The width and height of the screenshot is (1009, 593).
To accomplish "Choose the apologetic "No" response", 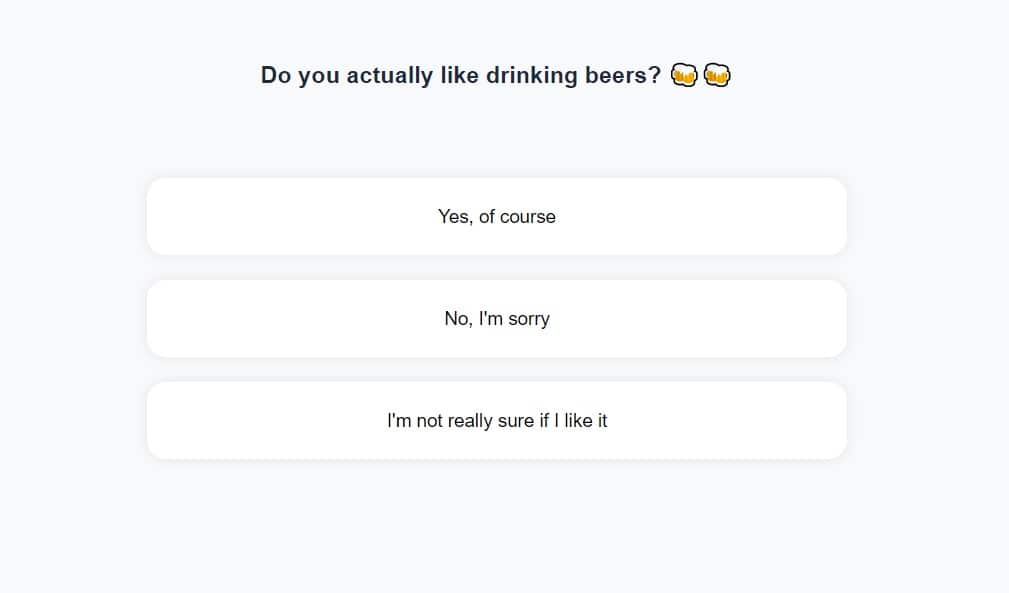I will click(496, 319).
